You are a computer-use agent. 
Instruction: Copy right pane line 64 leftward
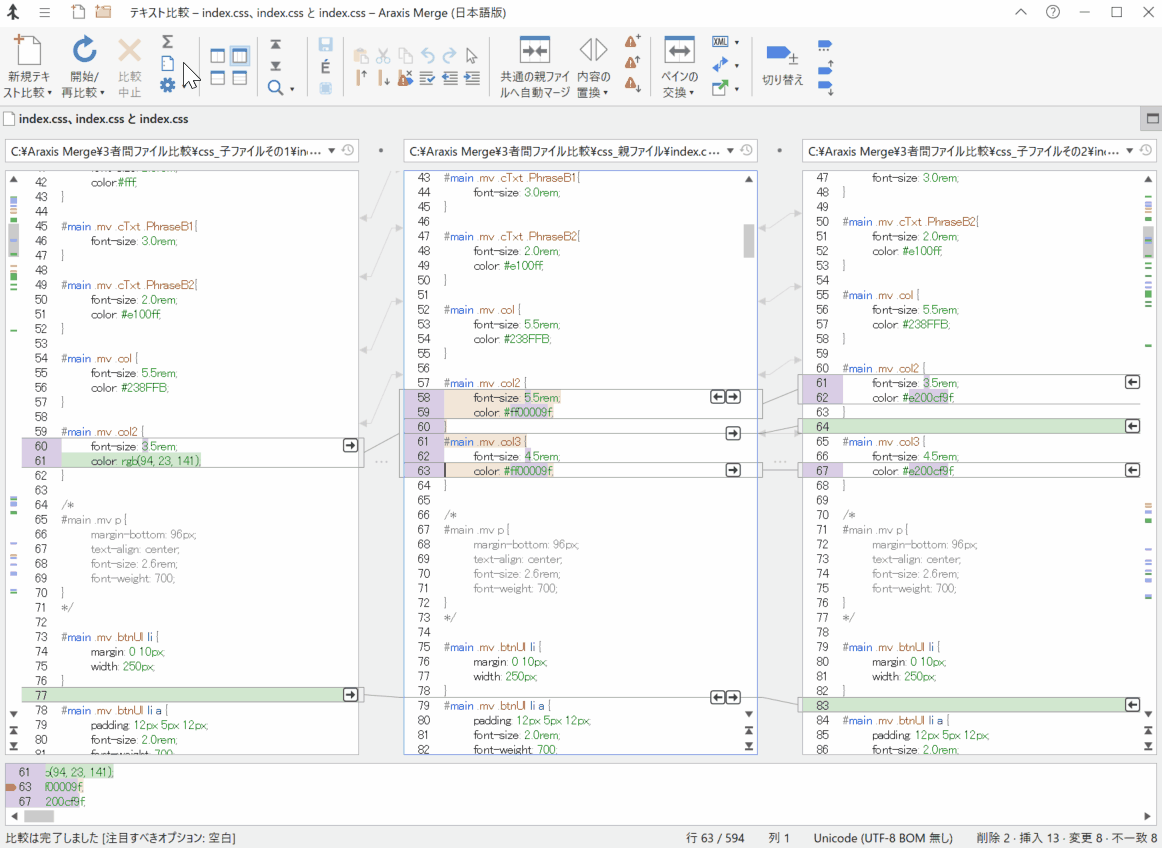click(x=1132, y=426)
